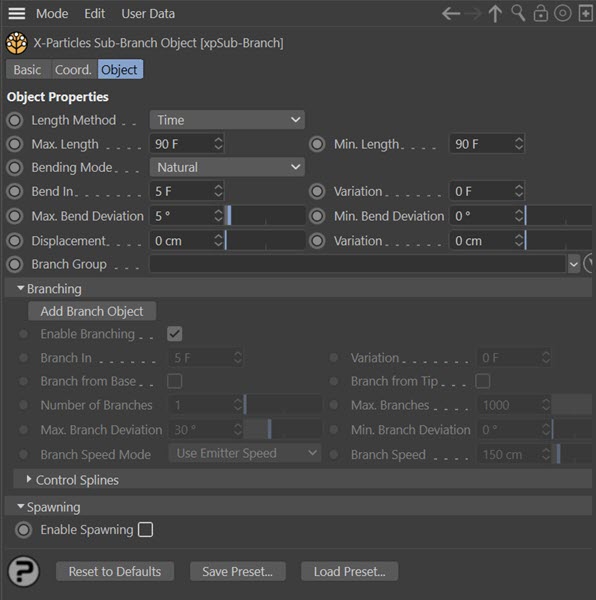Screen dimensions: 596x600
Task: Go back with the left arrow icon
Action: click(x=451, y=14)
